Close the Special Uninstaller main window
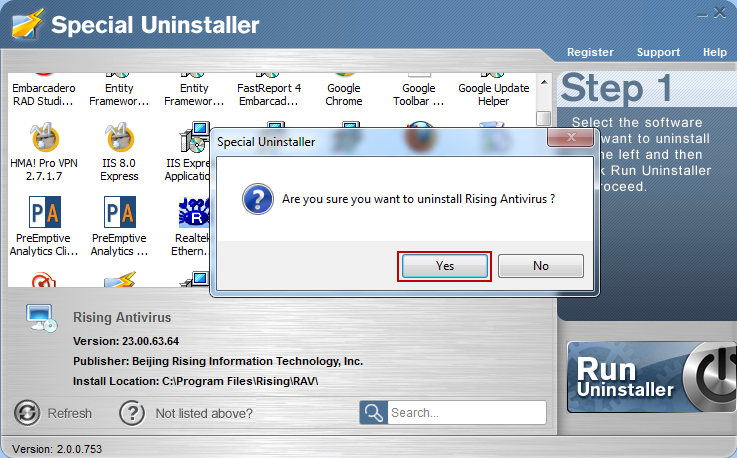Screen dimensions: 737x458 click(x=720, y=13)
